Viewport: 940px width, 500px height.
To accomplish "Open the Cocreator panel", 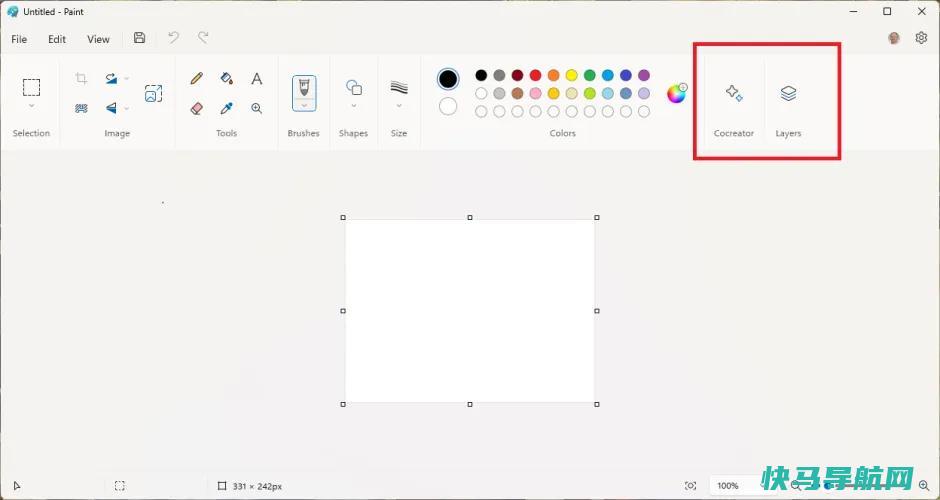I will coord(734,93).
